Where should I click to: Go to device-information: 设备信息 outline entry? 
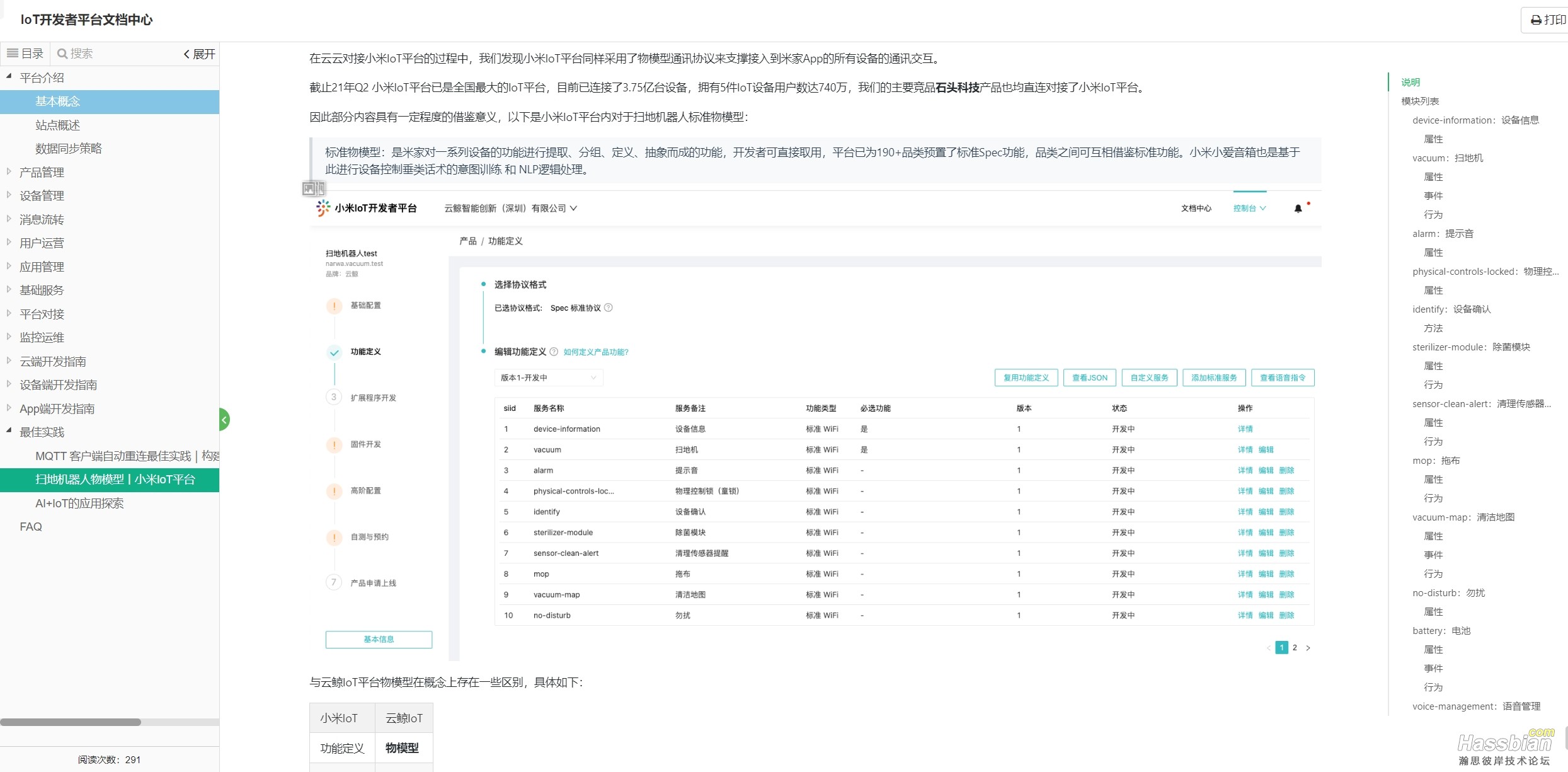click(1475, 120)
